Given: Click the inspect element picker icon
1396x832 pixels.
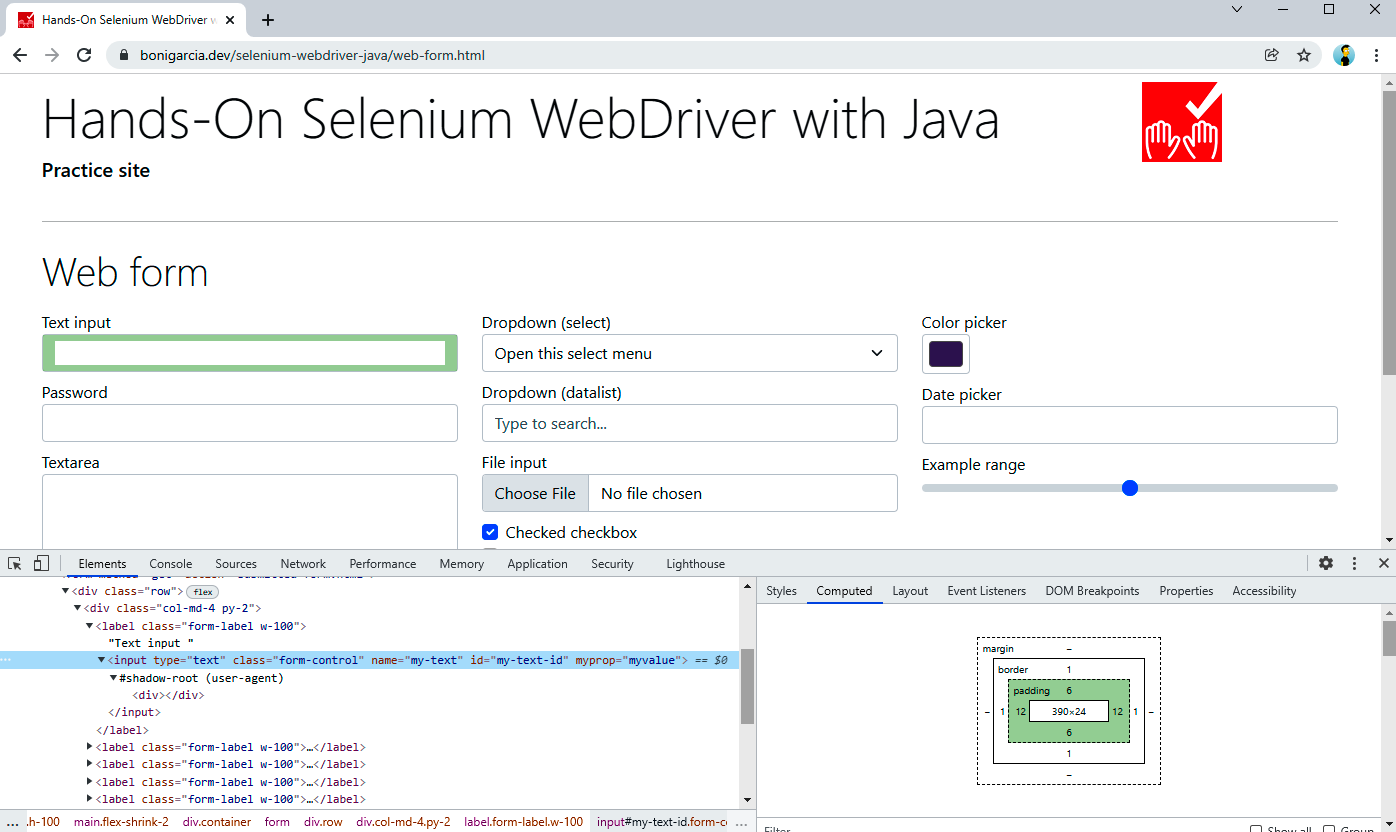Looking at the screenshot, I should pos(15,564).
